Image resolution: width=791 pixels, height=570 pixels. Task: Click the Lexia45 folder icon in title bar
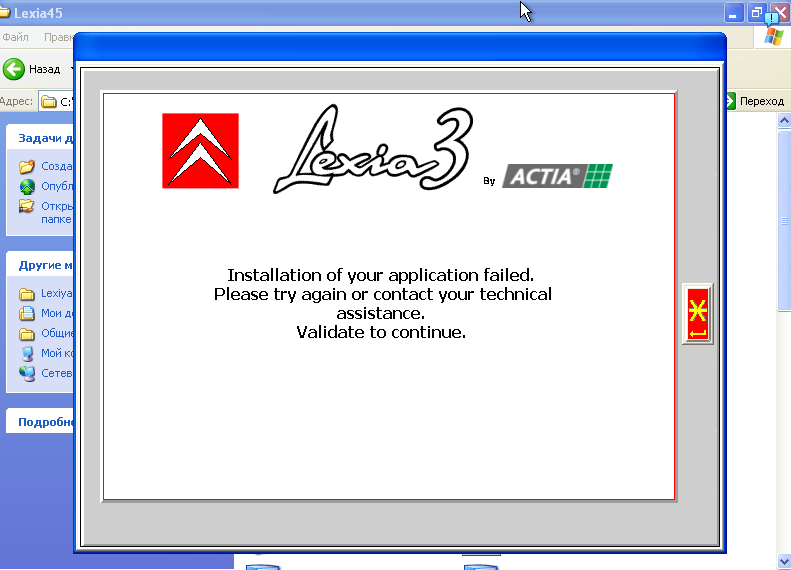click(5, 12)
